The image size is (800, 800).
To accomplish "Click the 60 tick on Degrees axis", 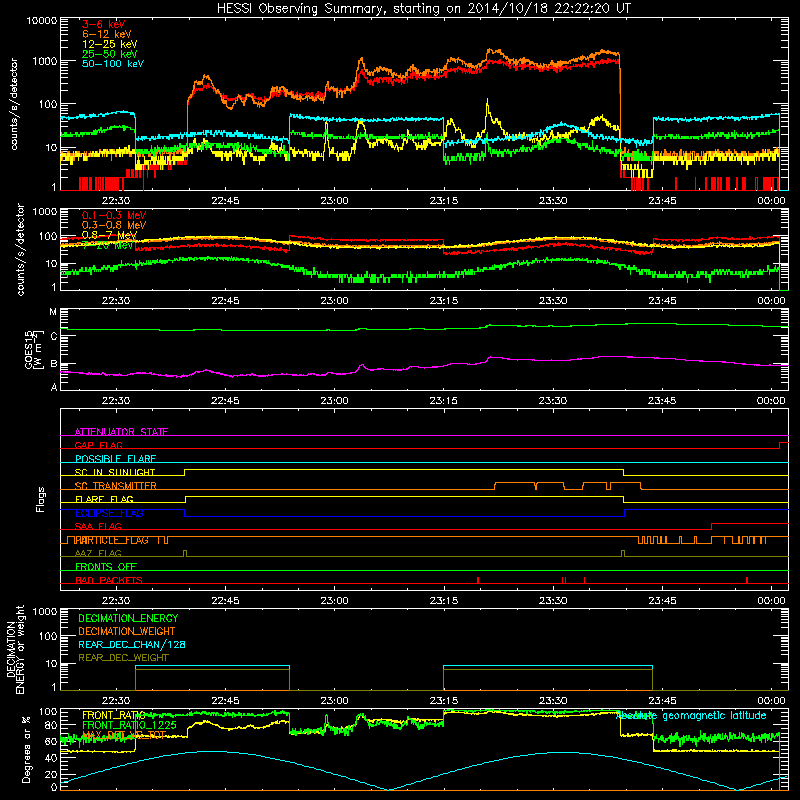I will pos(51,741).
